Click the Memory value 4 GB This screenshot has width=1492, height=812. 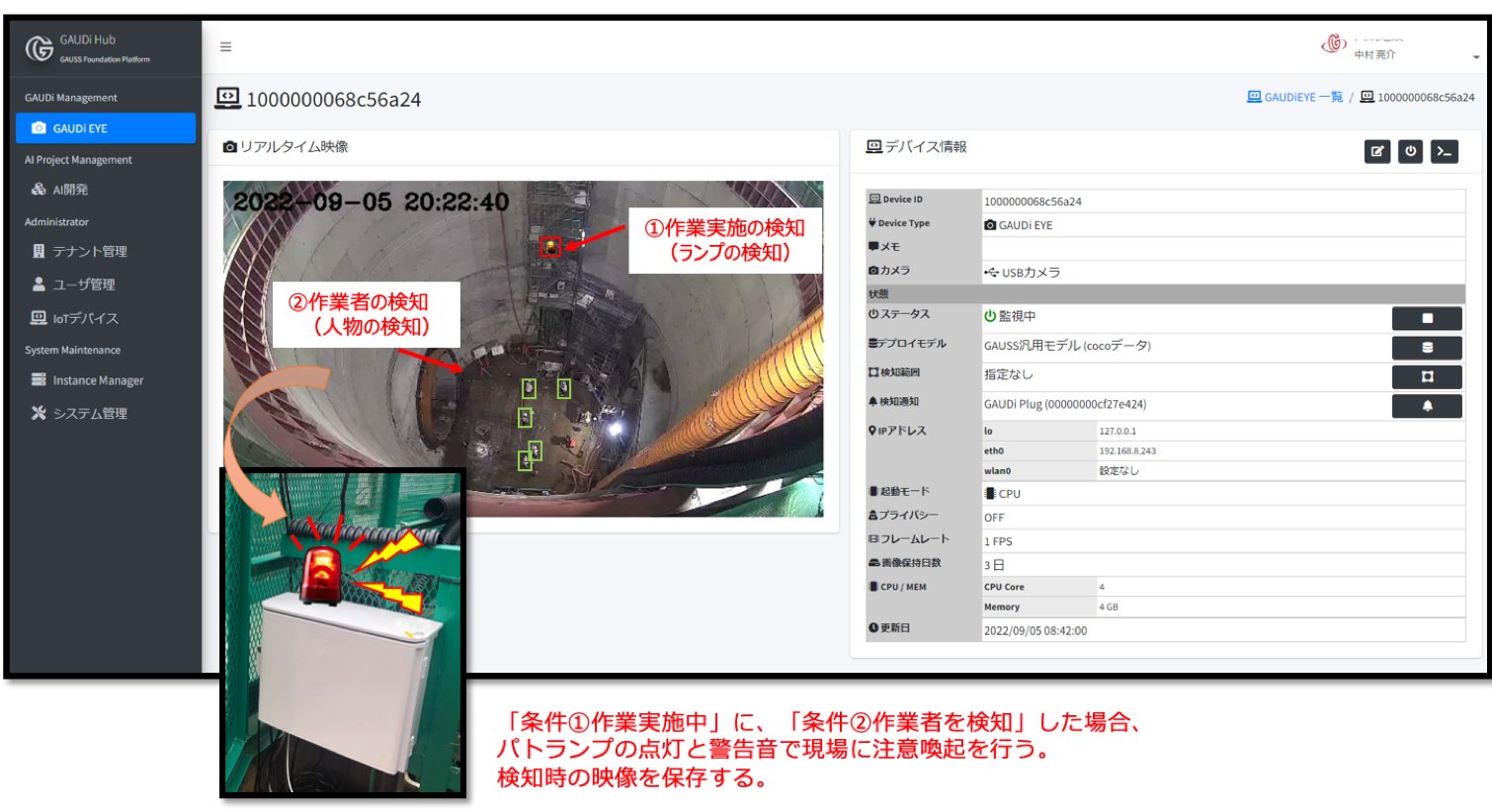pyautogui.click(x=1109, y=608)
